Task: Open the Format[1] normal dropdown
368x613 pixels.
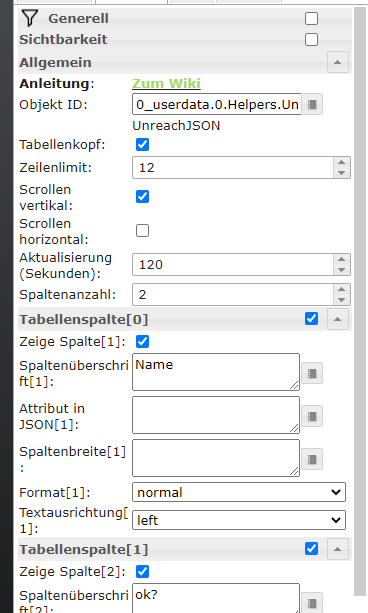Action: (239, 492)
